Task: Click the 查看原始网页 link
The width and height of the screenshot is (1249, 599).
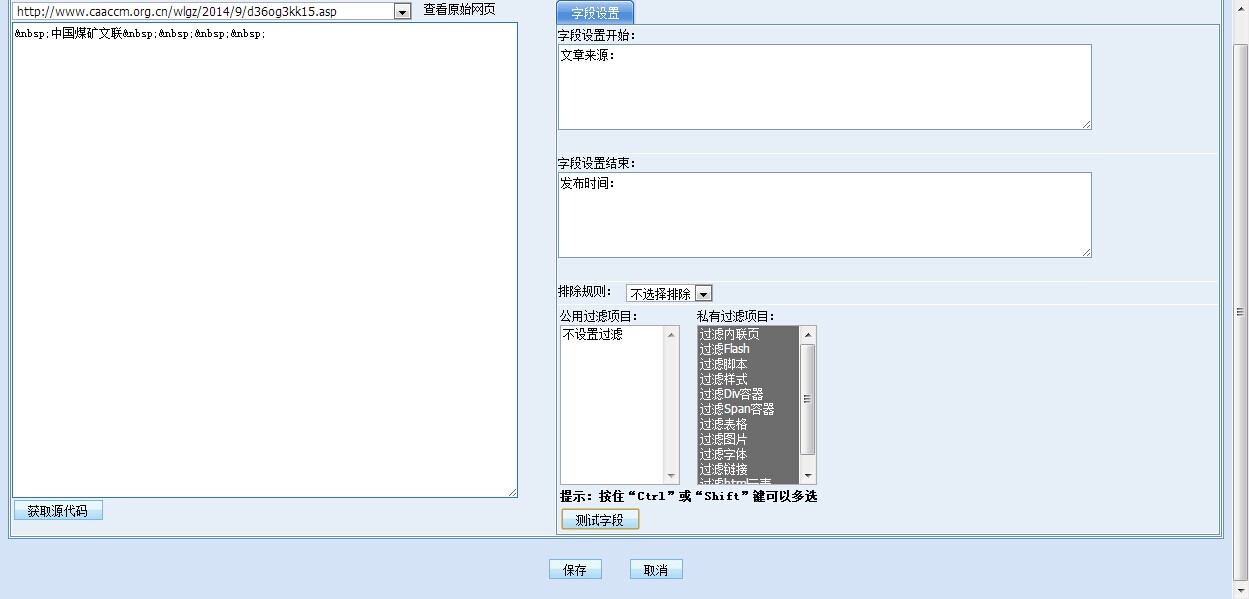Action: 459,10
